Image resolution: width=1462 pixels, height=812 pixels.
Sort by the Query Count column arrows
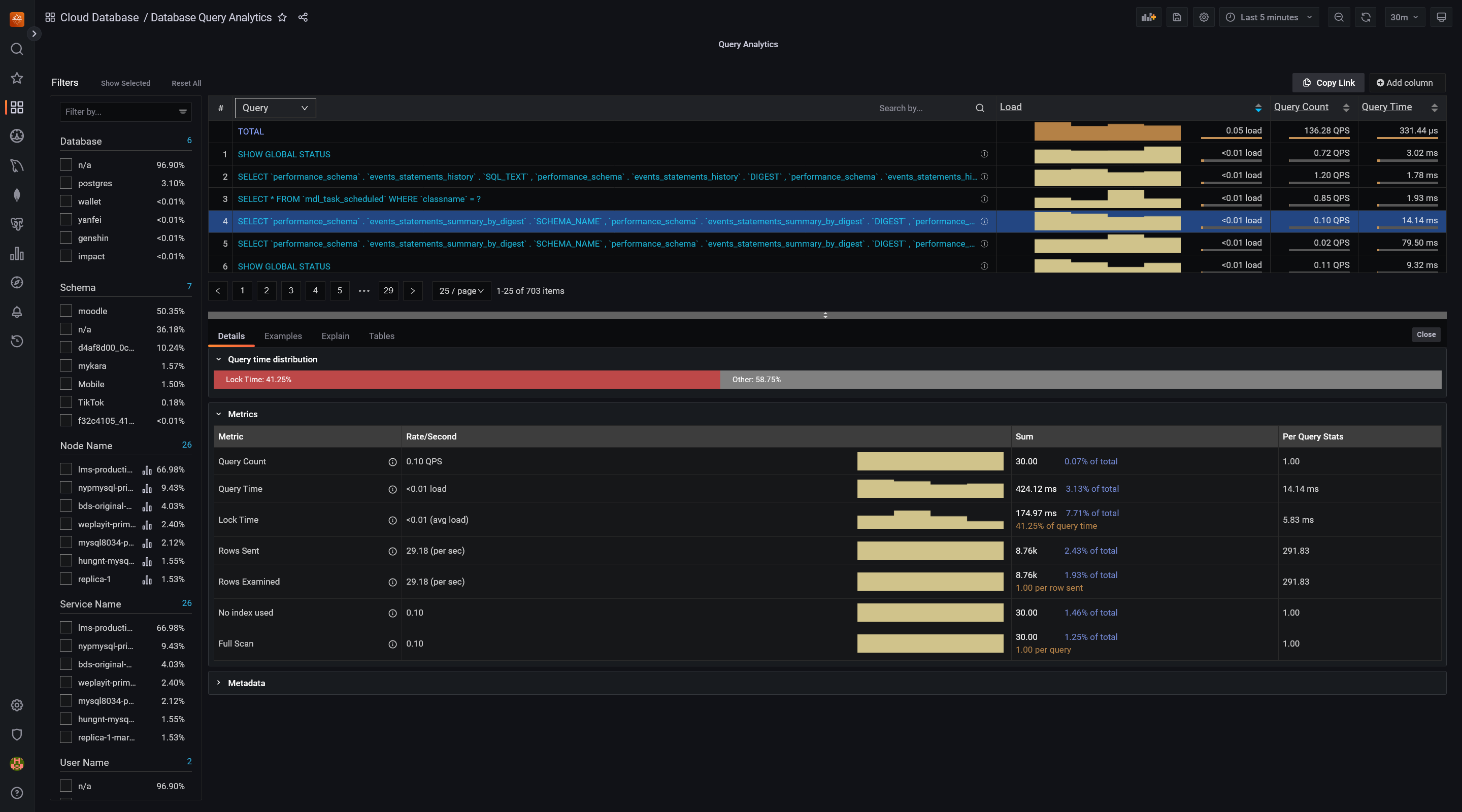coord(1346,108)
